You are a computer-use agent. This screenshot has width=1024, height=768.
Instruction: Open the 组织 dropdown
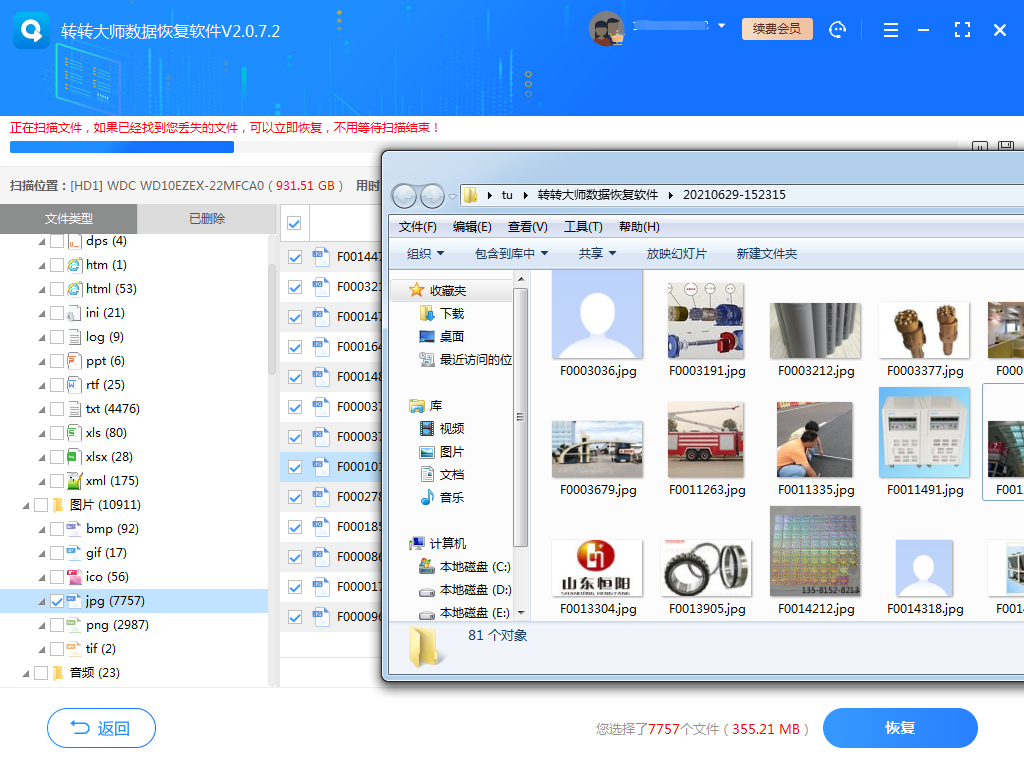(x=420, y=253)
